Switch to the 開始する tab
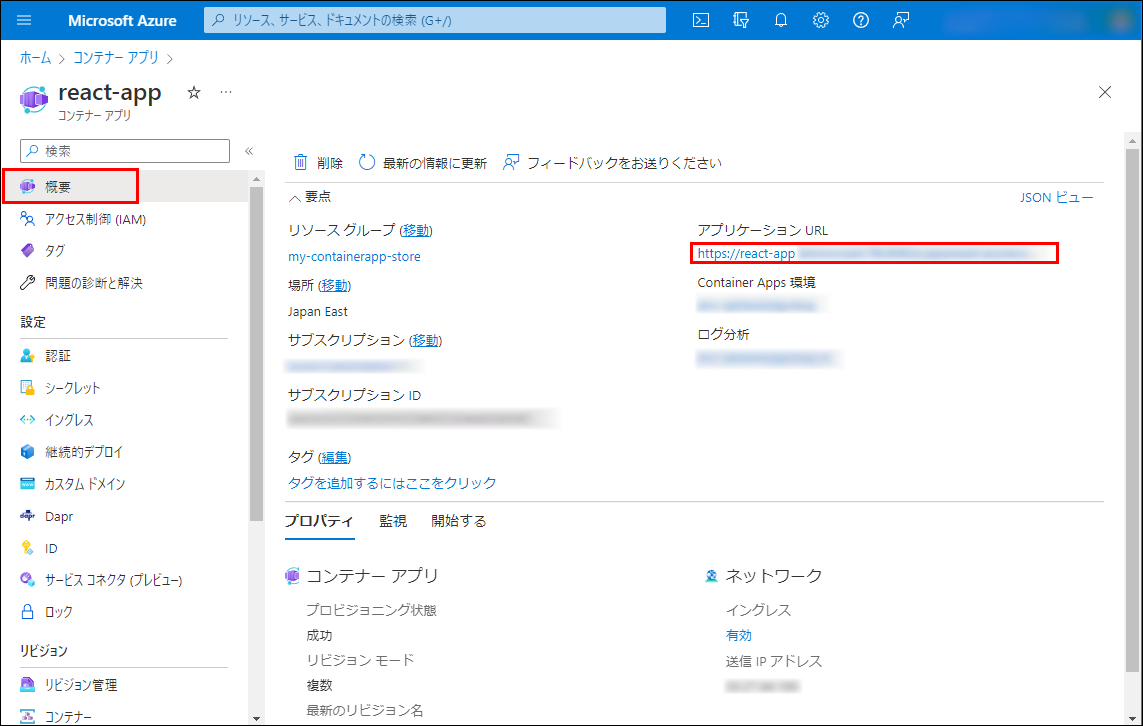Screen dimensions: 1143x726 coord(459,521)
